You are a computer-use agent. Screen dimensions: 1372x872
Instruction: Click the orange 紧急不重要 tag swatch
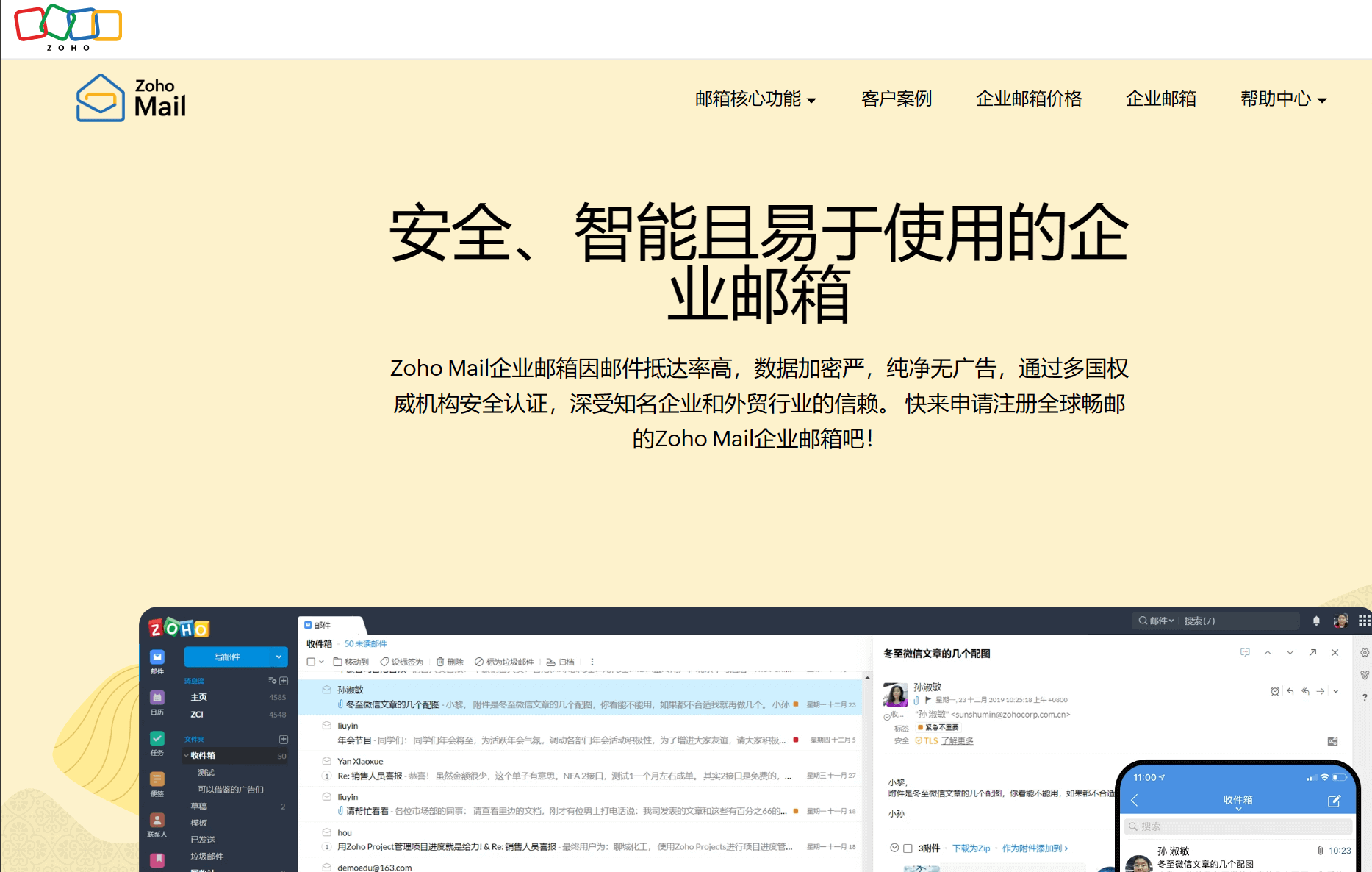pos(920,728)
